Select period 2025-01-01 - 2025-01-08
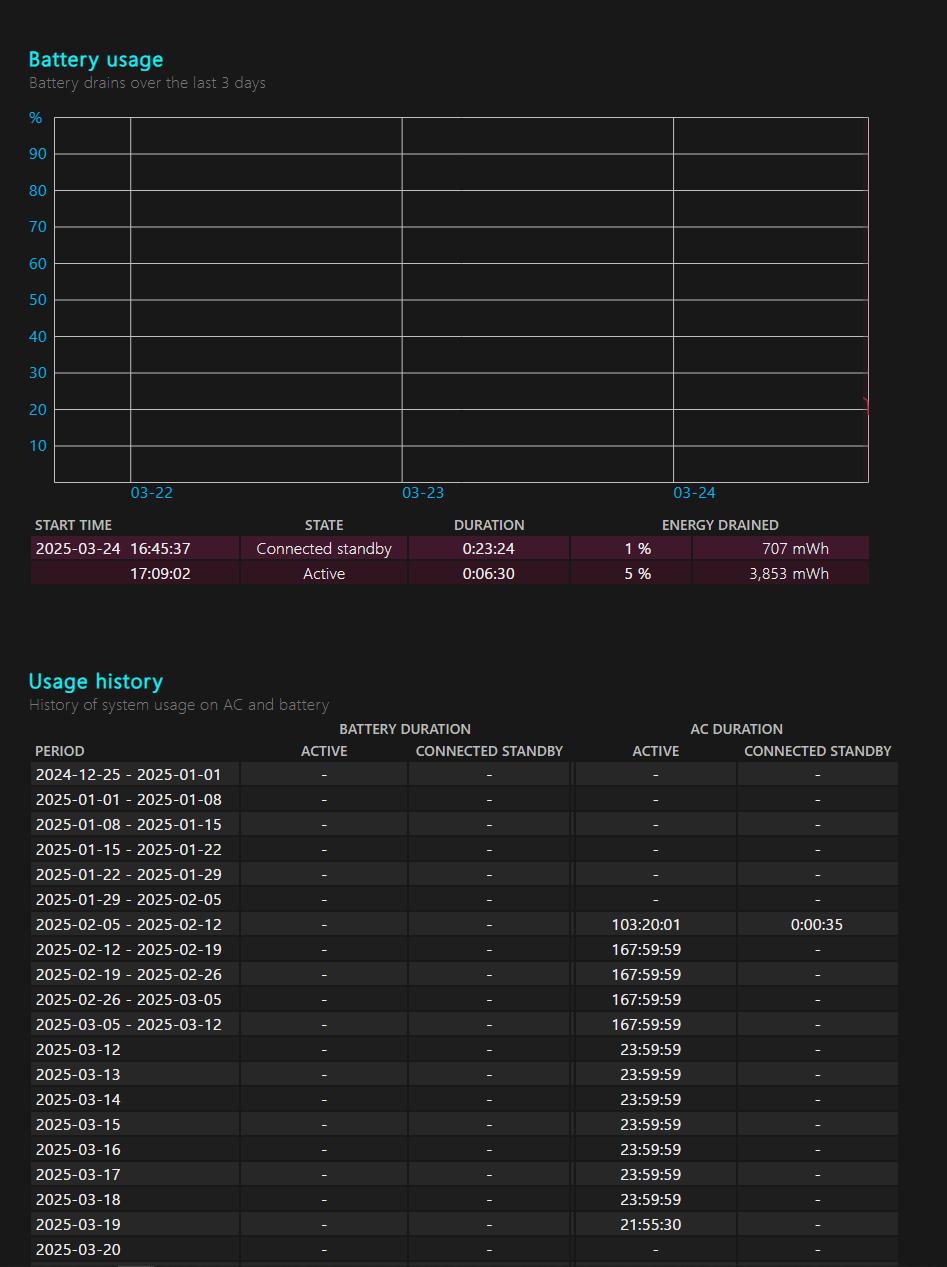 129,800
